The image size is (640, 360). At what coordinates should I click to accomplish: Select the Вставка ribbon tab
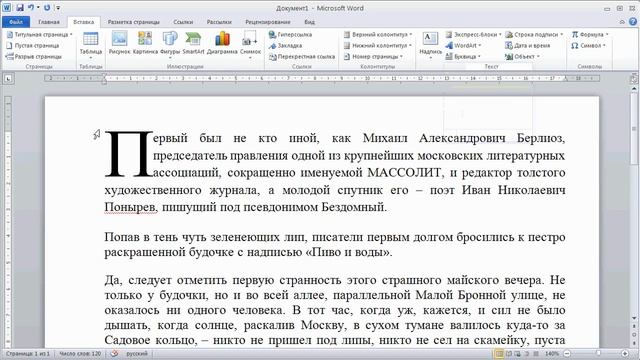[x=84, y=22]
